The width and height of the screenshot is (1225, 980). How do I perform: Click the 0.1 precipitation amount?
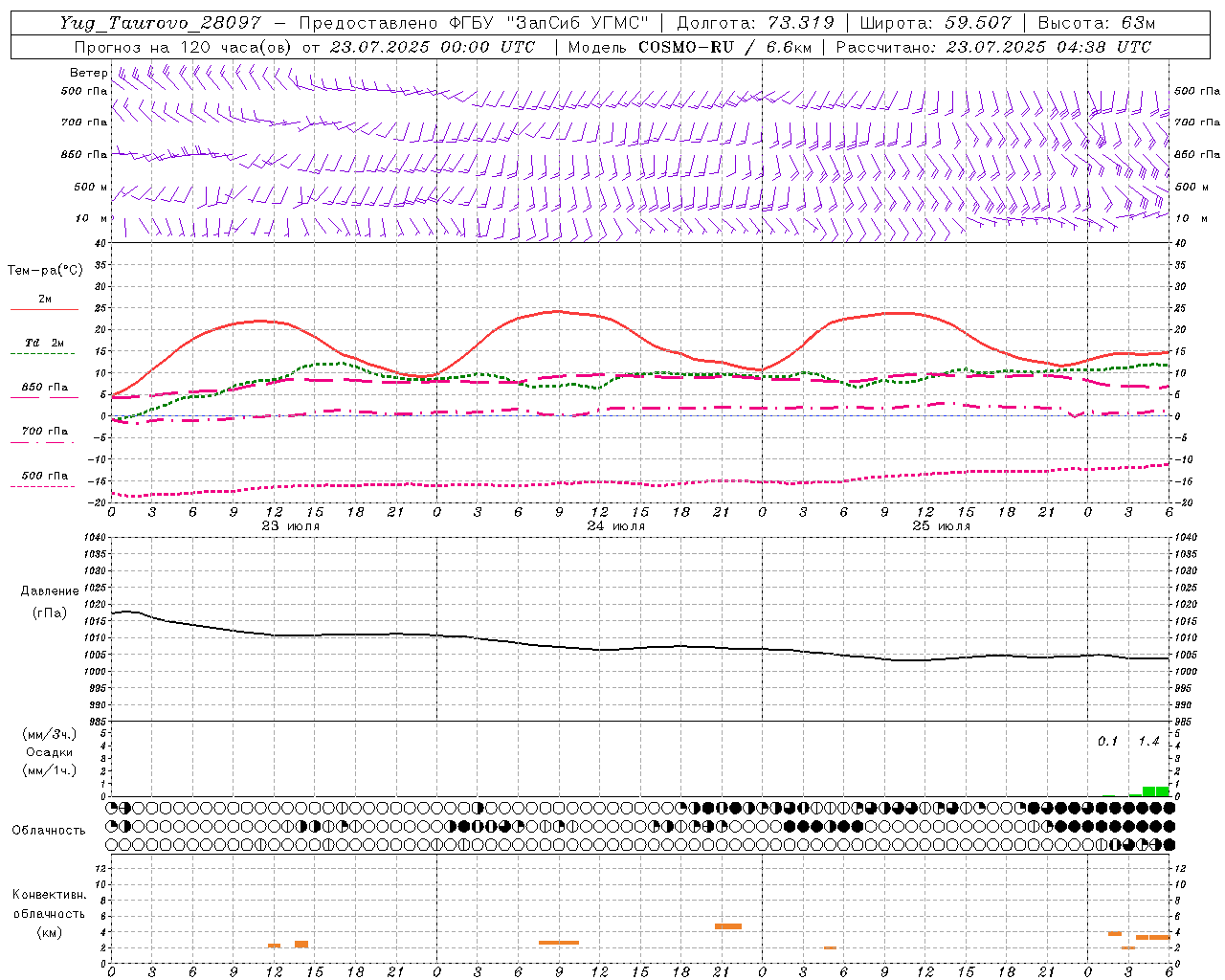[1107, 742]
